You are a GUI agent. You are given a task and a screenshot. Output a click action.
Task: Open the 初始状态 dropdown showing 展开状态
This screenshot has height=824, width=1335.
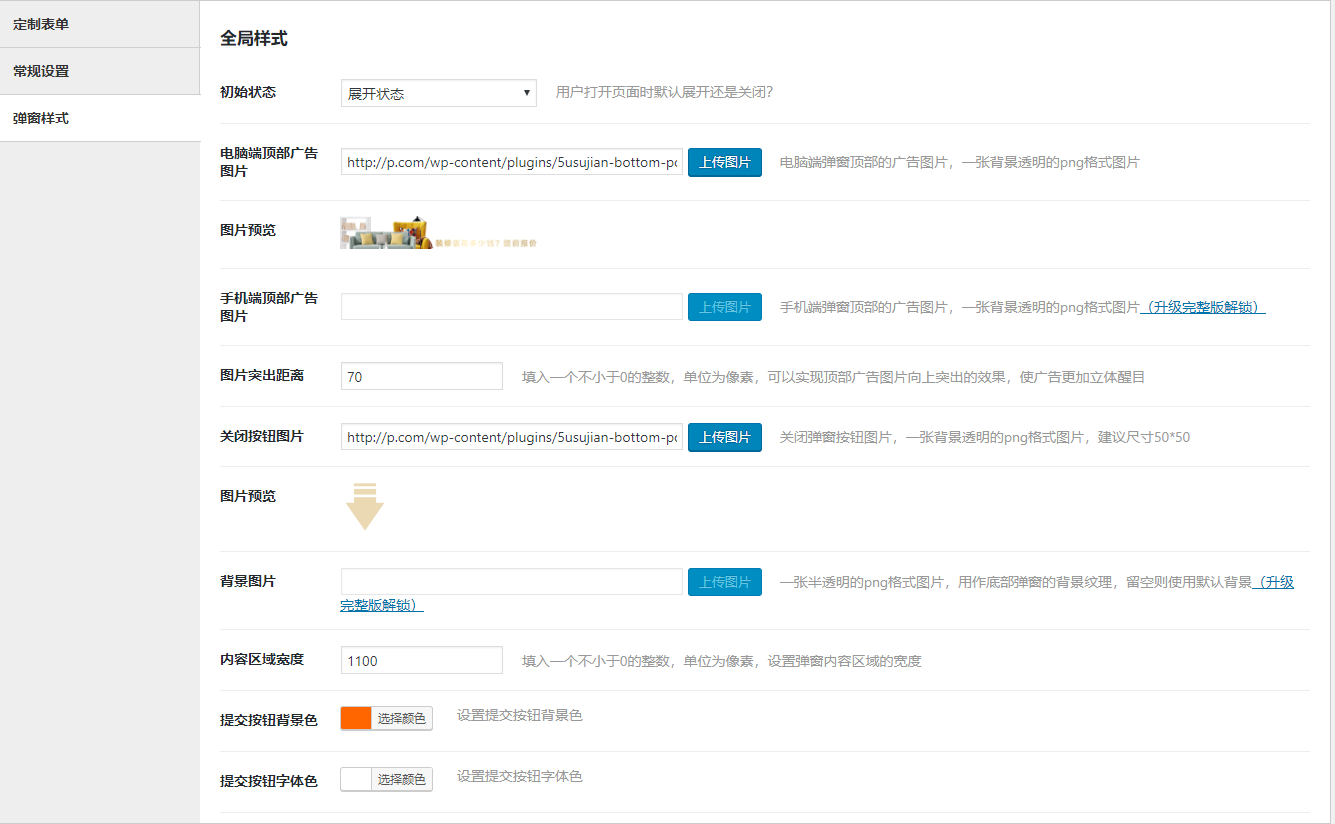pyautogui.click(x=439, y=93)
